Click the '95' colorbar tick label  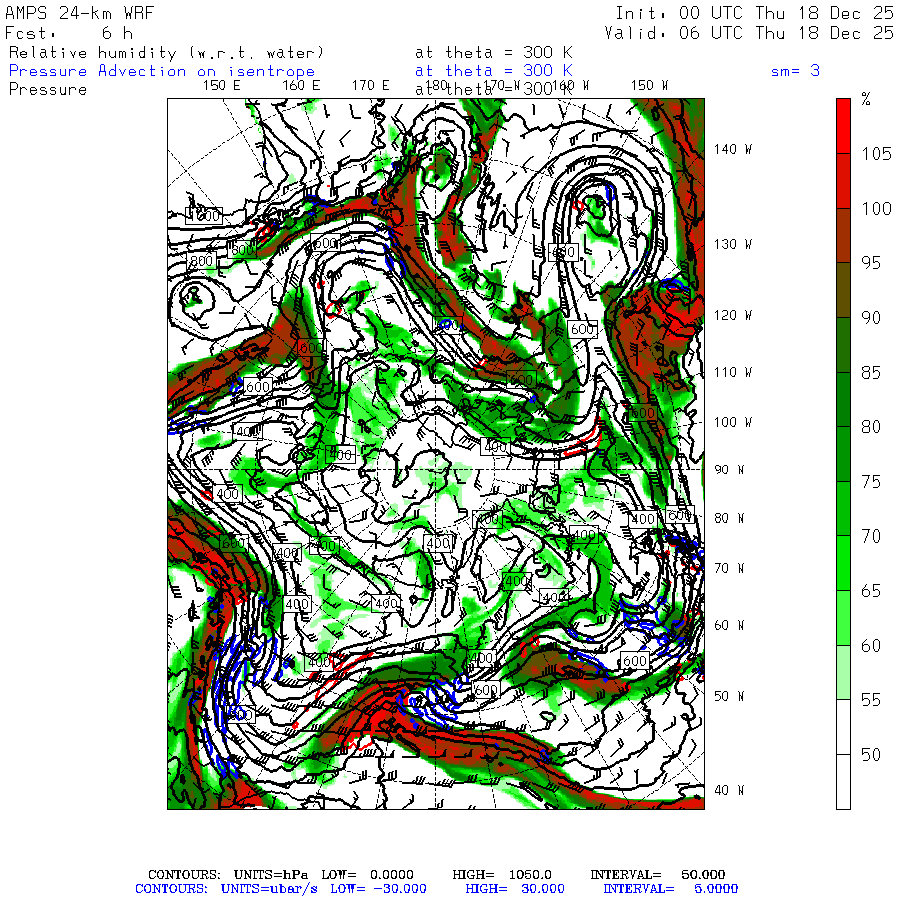(871, 263)
